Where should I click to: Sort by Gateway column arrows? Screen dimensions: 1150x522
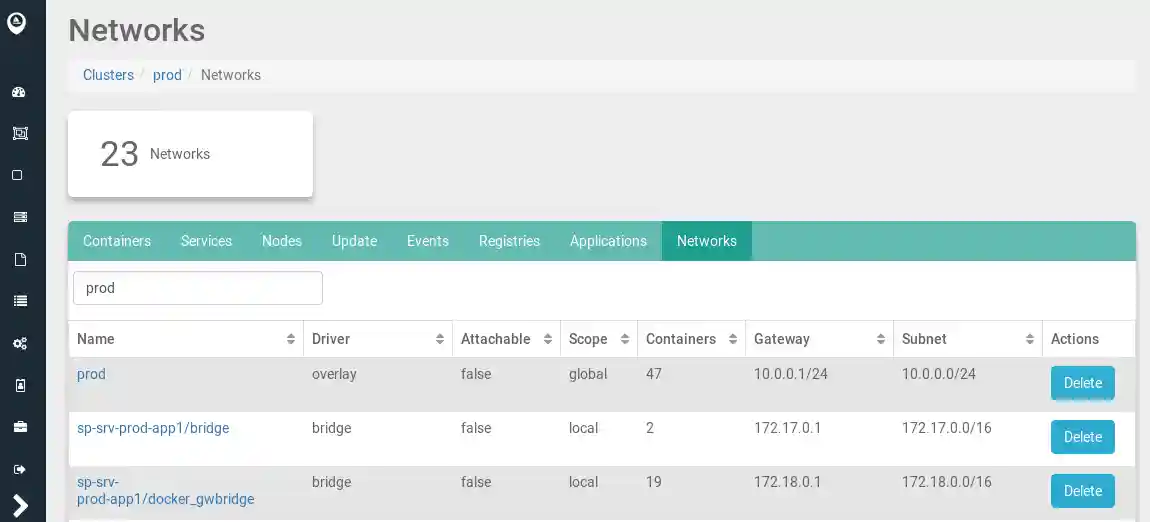[881, 339]
